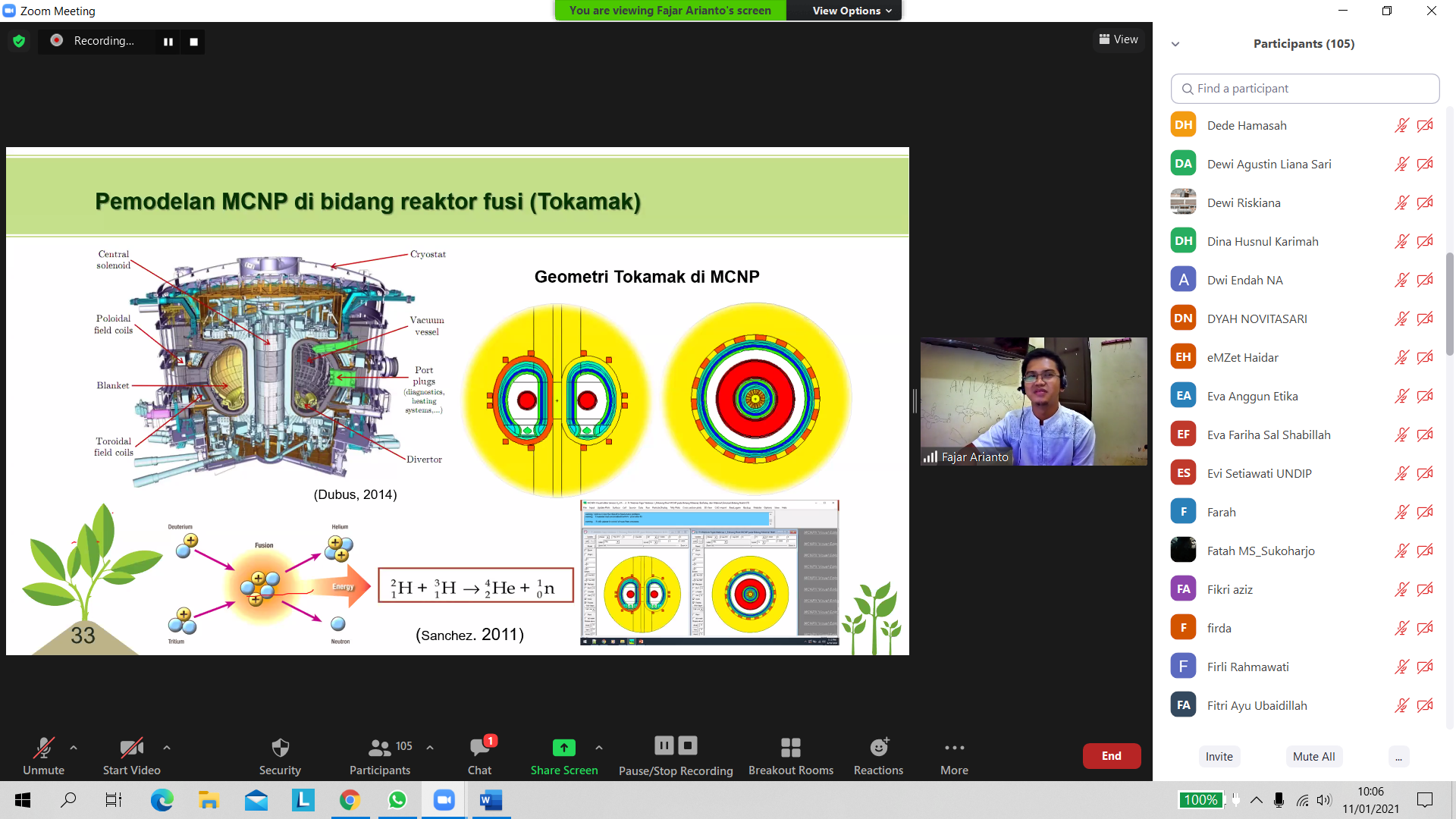Viewport: 1456px width, 819px height.
Task: Open Breakout Rooms
Action: point(790,748)
